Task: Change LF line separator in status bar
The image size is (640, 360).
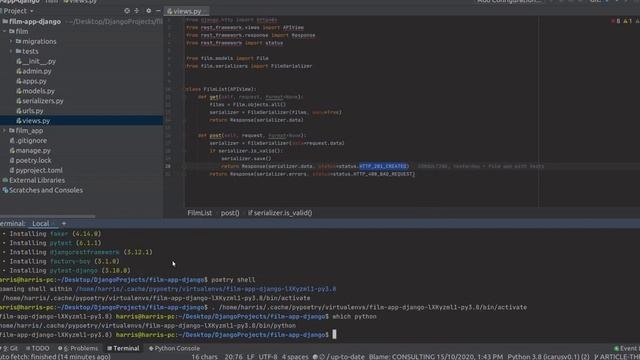Action: [x=251, y=357]
